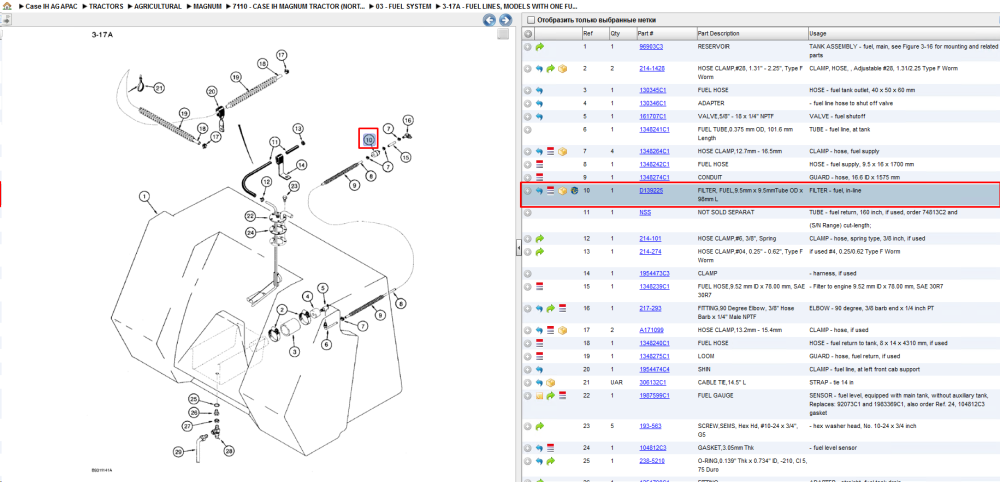Image resolution: width=1000 pixels, height=482 pixels.
Task: Open next figure with right arrow
Action: (504, 20)
